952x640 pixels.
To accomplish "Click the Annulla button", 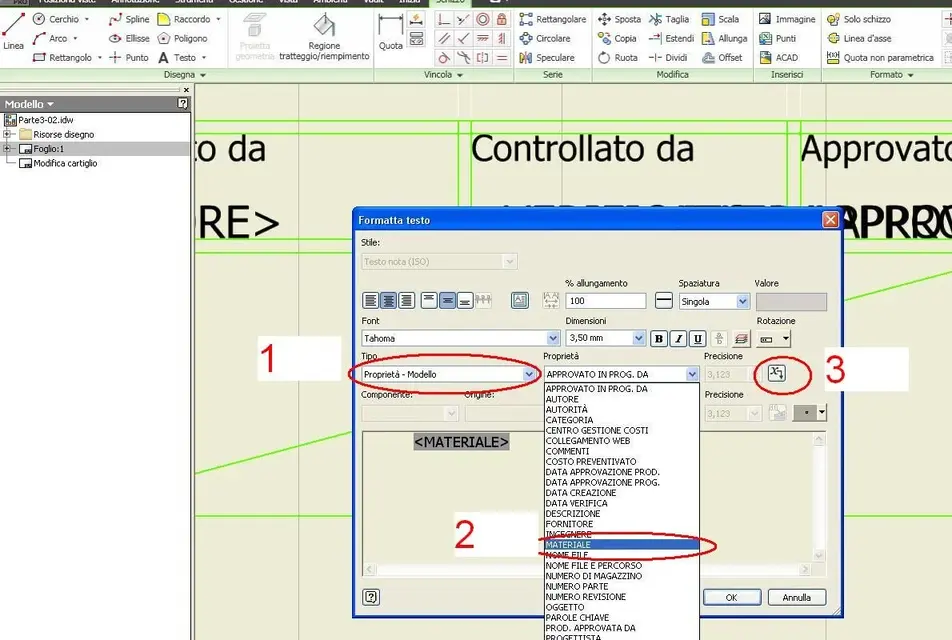I will click(797, 597).
